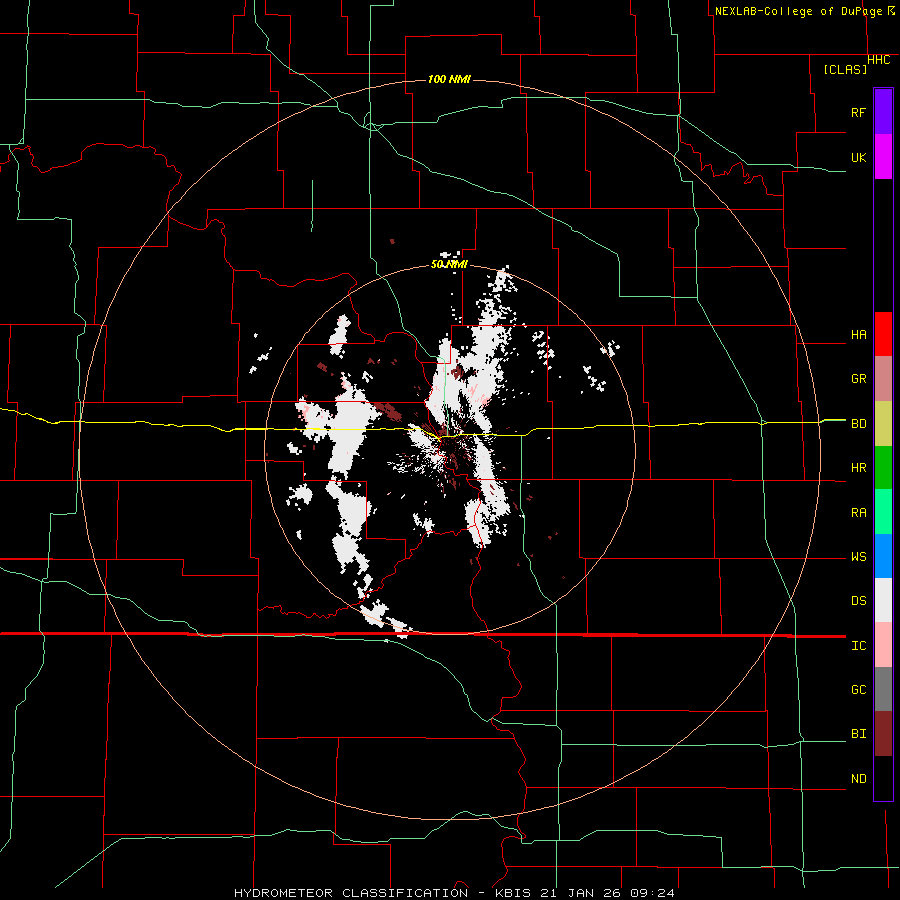Select the GC gray legend swatch
This screenshot has height=900, width=900.
(883, 689)
